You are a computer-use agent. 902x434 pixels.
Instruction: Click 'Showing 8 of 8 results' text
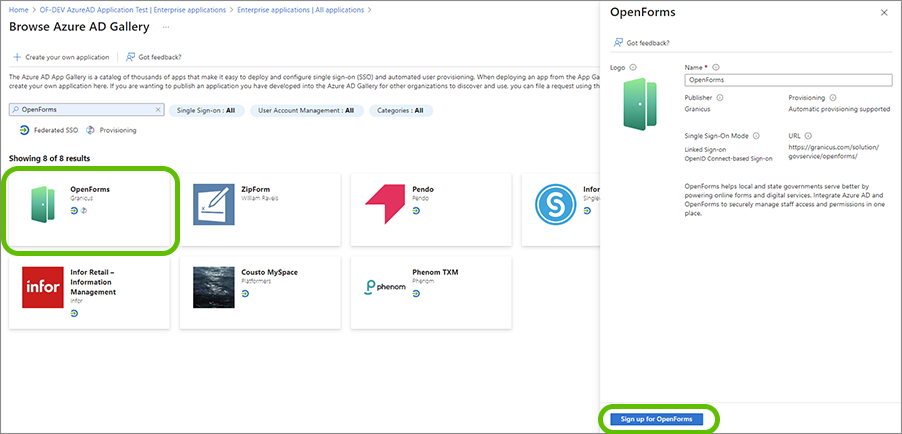(49, 158)
